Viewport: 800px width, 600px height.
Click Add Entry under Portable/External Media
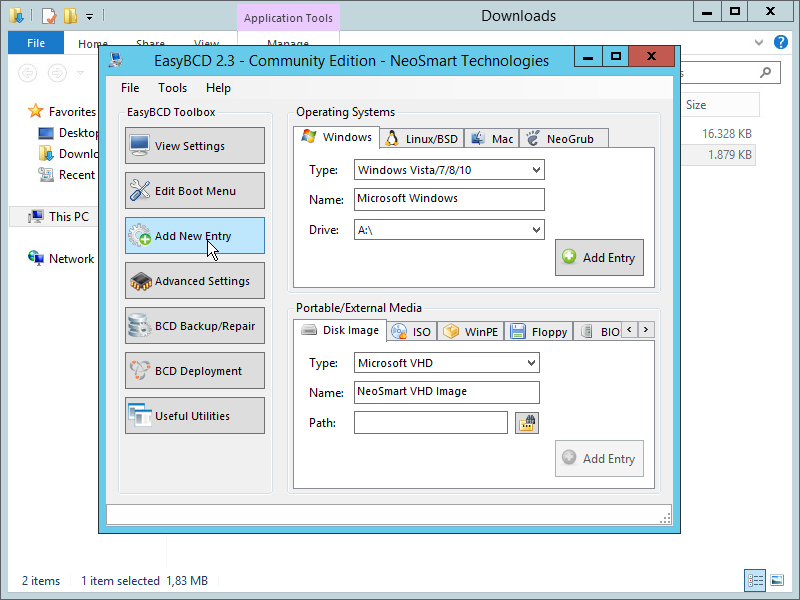point(599,459)
